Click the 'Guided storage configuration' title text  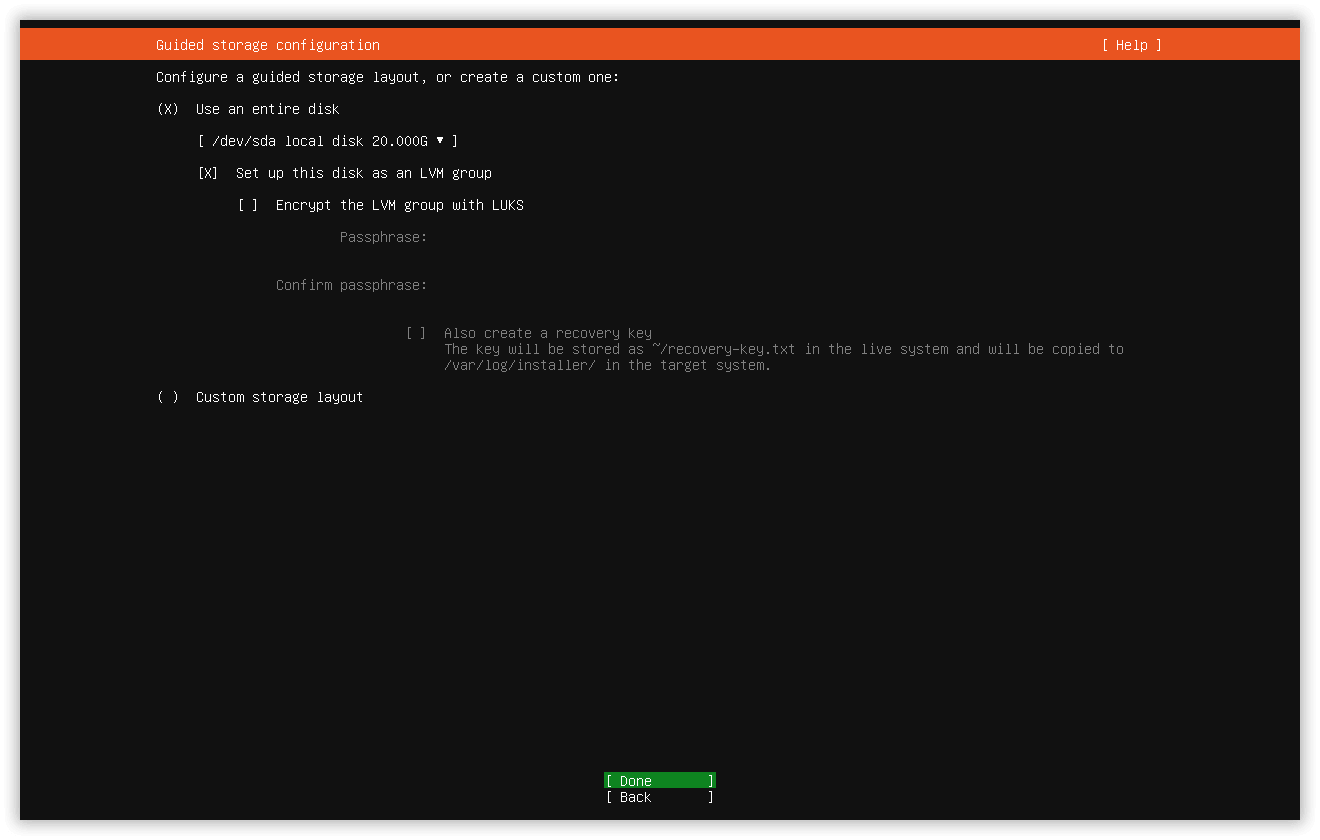[268, 45]
